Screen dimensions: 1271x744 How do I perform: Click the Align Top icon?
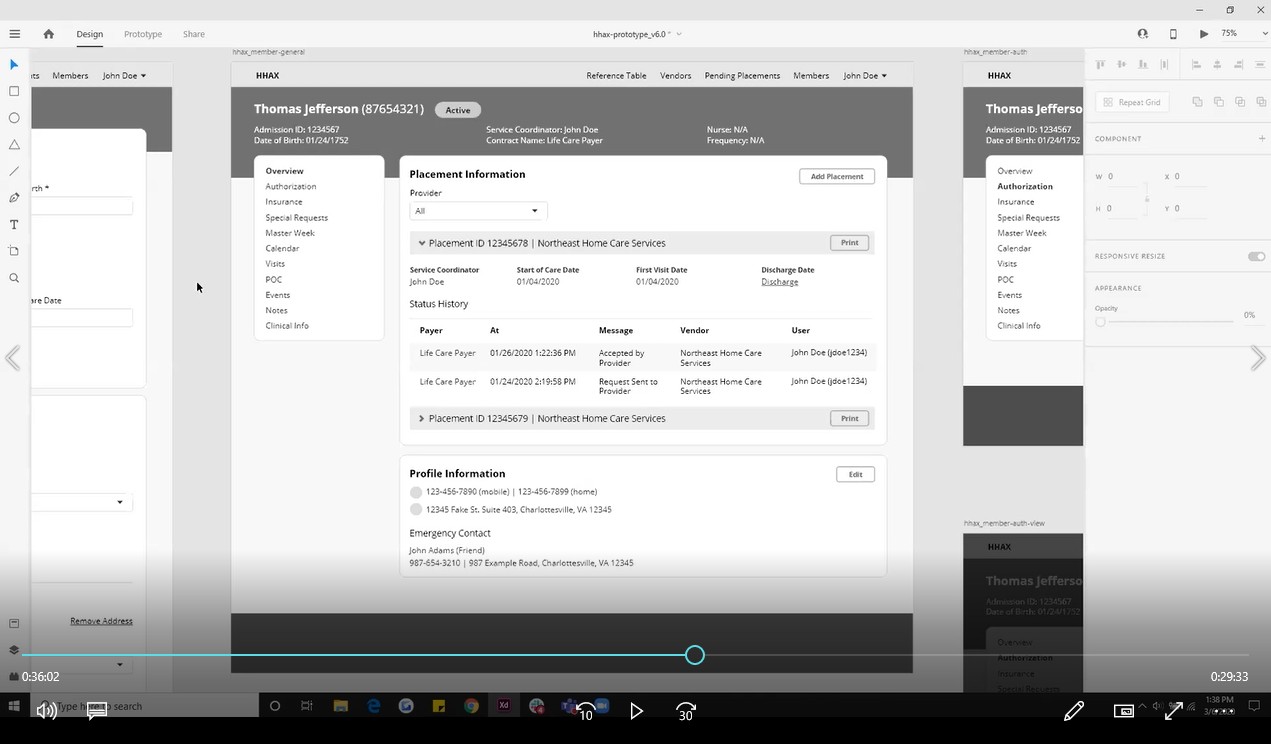(1101, 65)
